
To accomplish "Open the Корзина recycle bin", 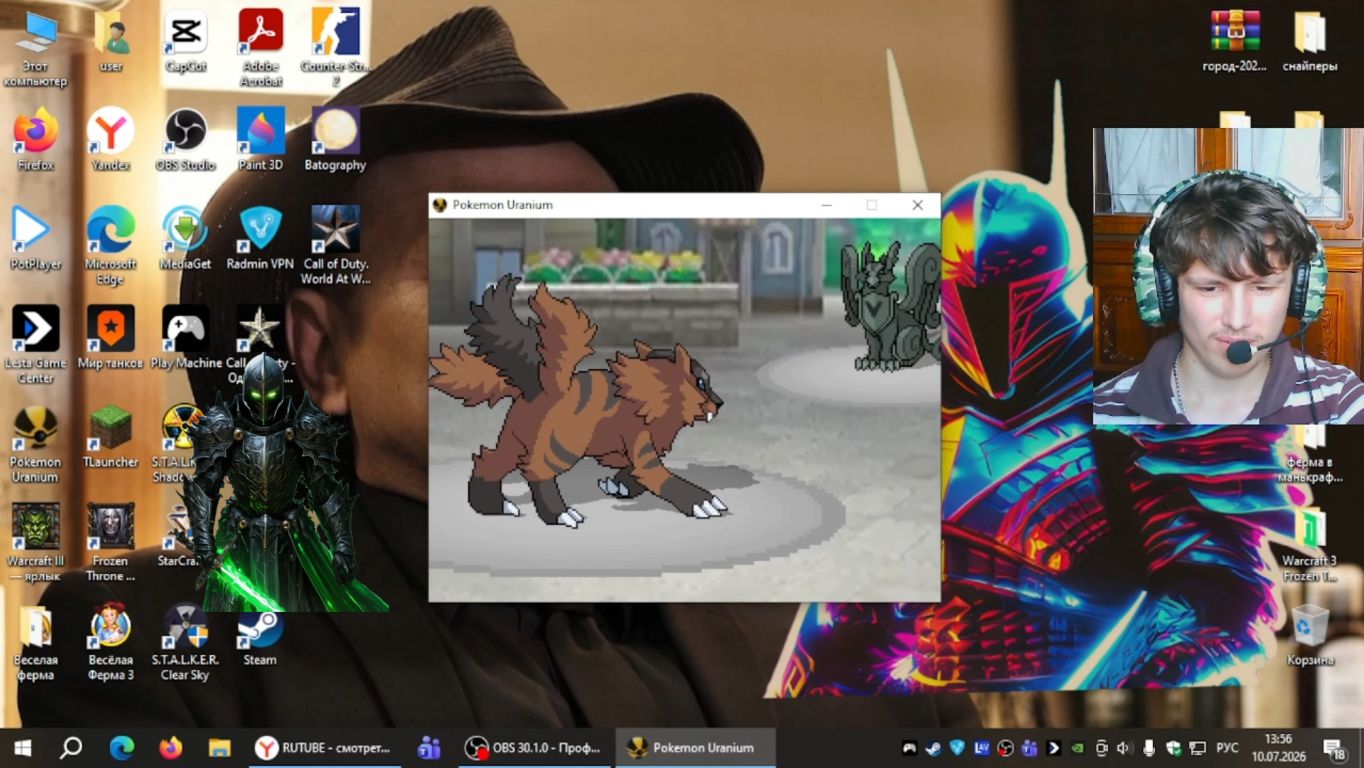I will [1310, 636].
